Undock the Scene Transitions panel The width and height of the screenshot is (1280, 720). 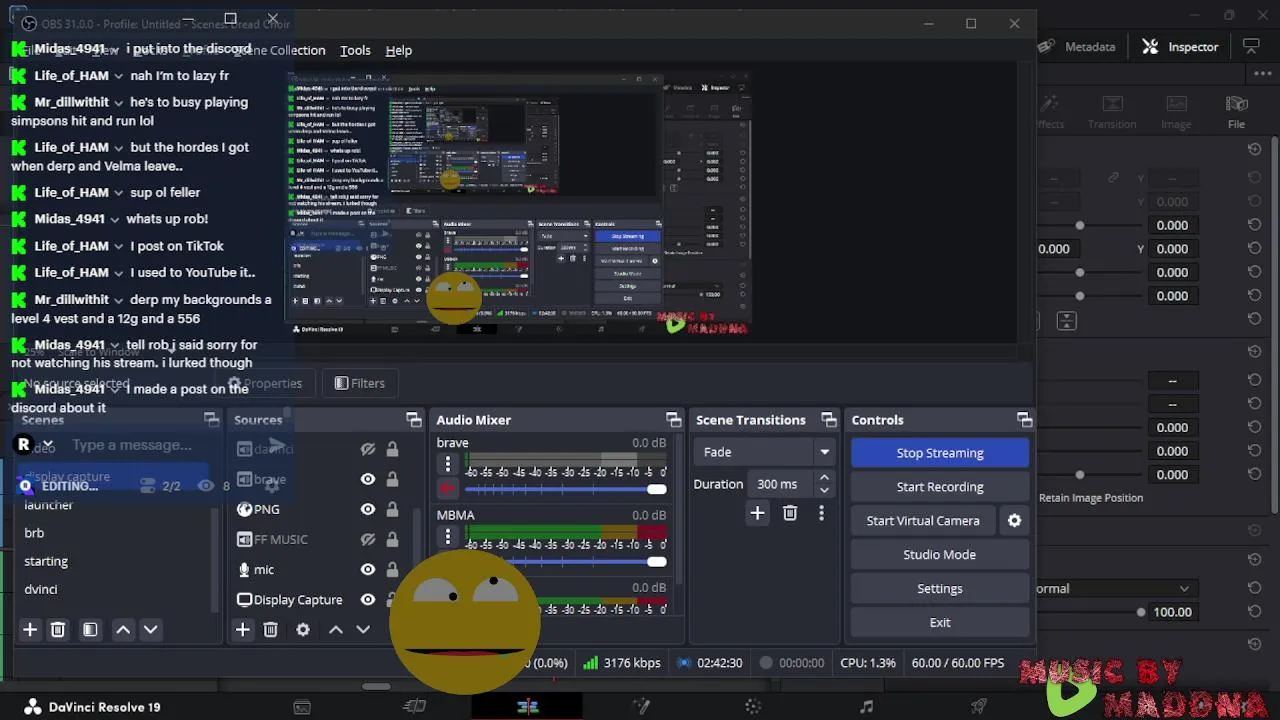[829, 420]
